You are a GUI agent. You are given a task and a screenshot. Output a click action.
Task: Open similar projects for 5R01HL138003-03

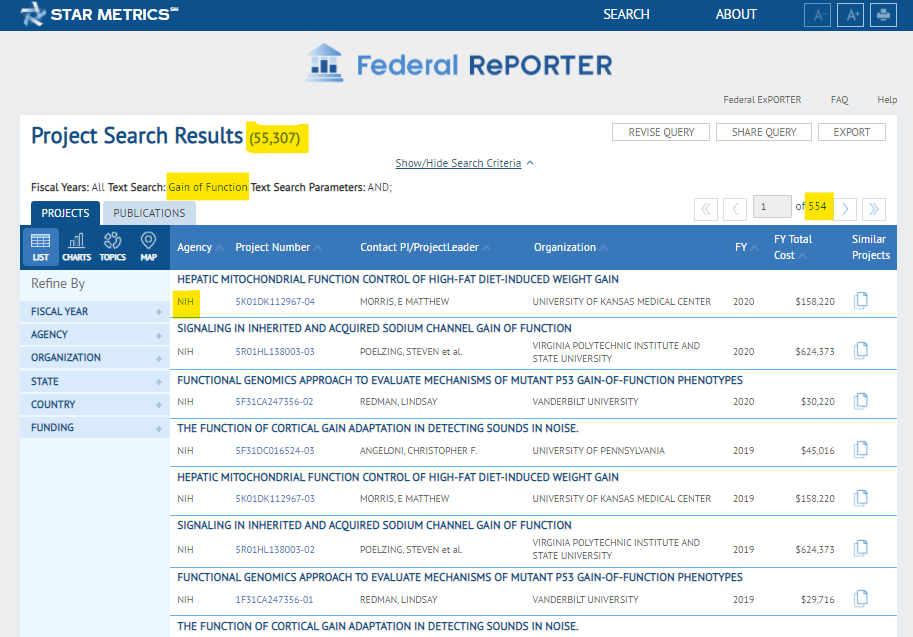(861, 351)
